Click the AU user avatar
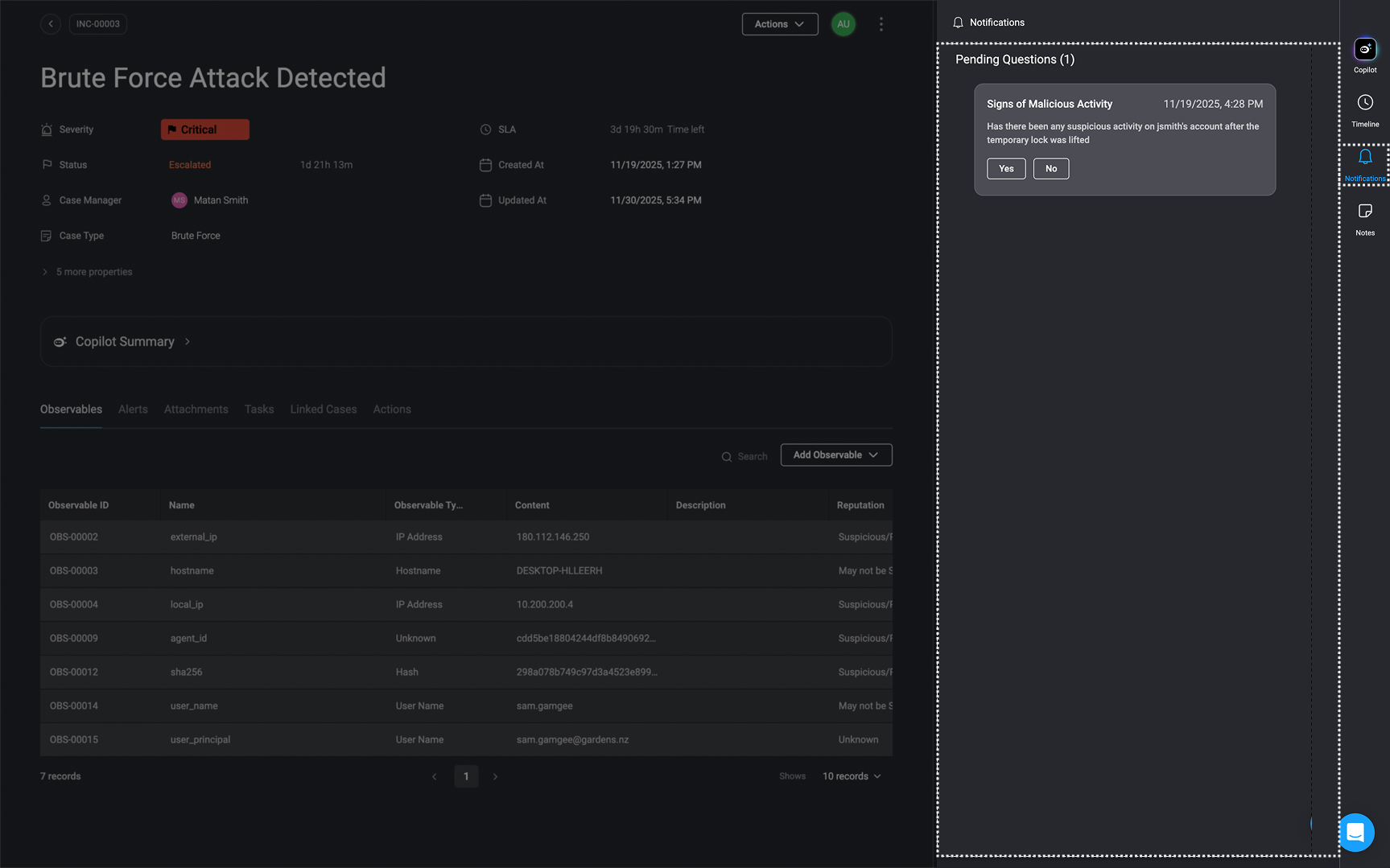Image resolution: width=1390 pixels, height=868 pixels. [x=843, y=24]
